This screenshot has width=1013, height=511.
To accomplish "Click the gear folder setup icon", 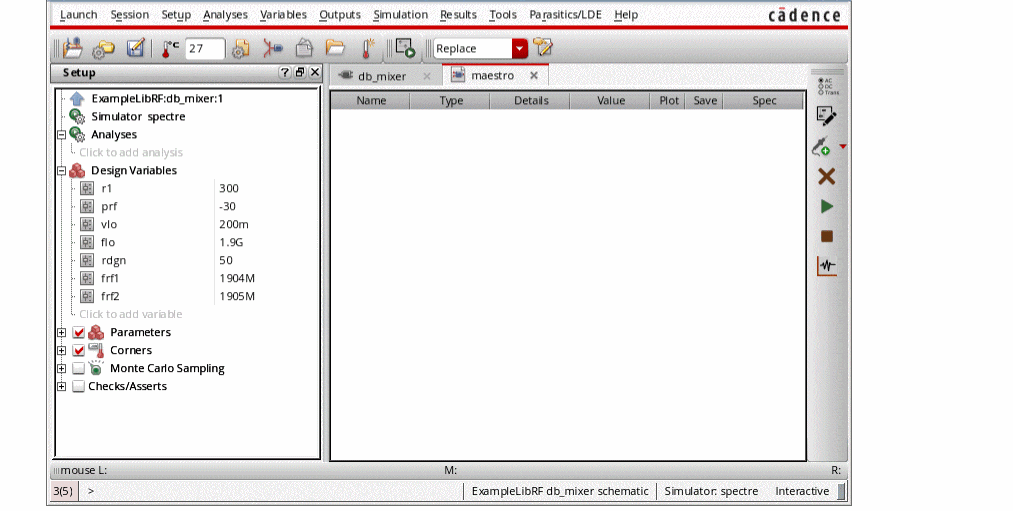I will tap(103, 48).
